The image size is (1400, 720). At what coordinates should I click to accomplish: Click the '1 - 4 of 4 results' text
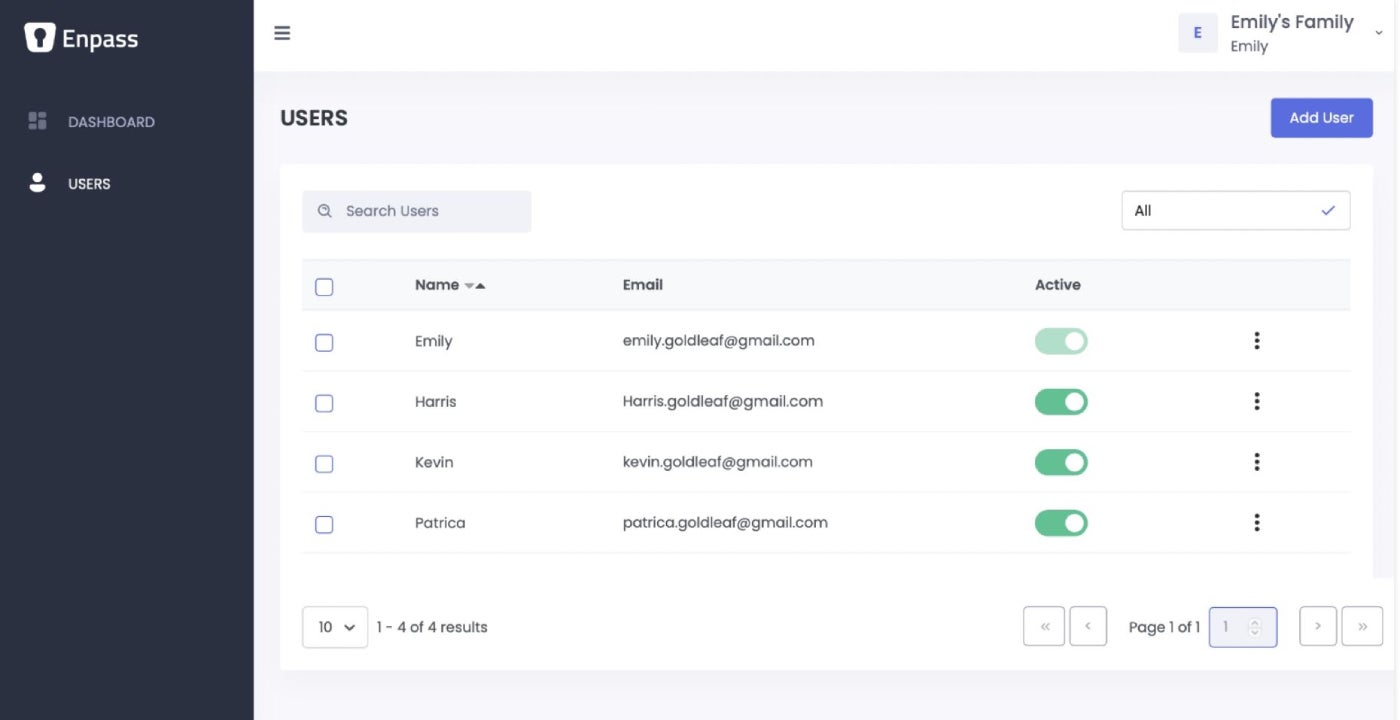click(x=432, y=627)
